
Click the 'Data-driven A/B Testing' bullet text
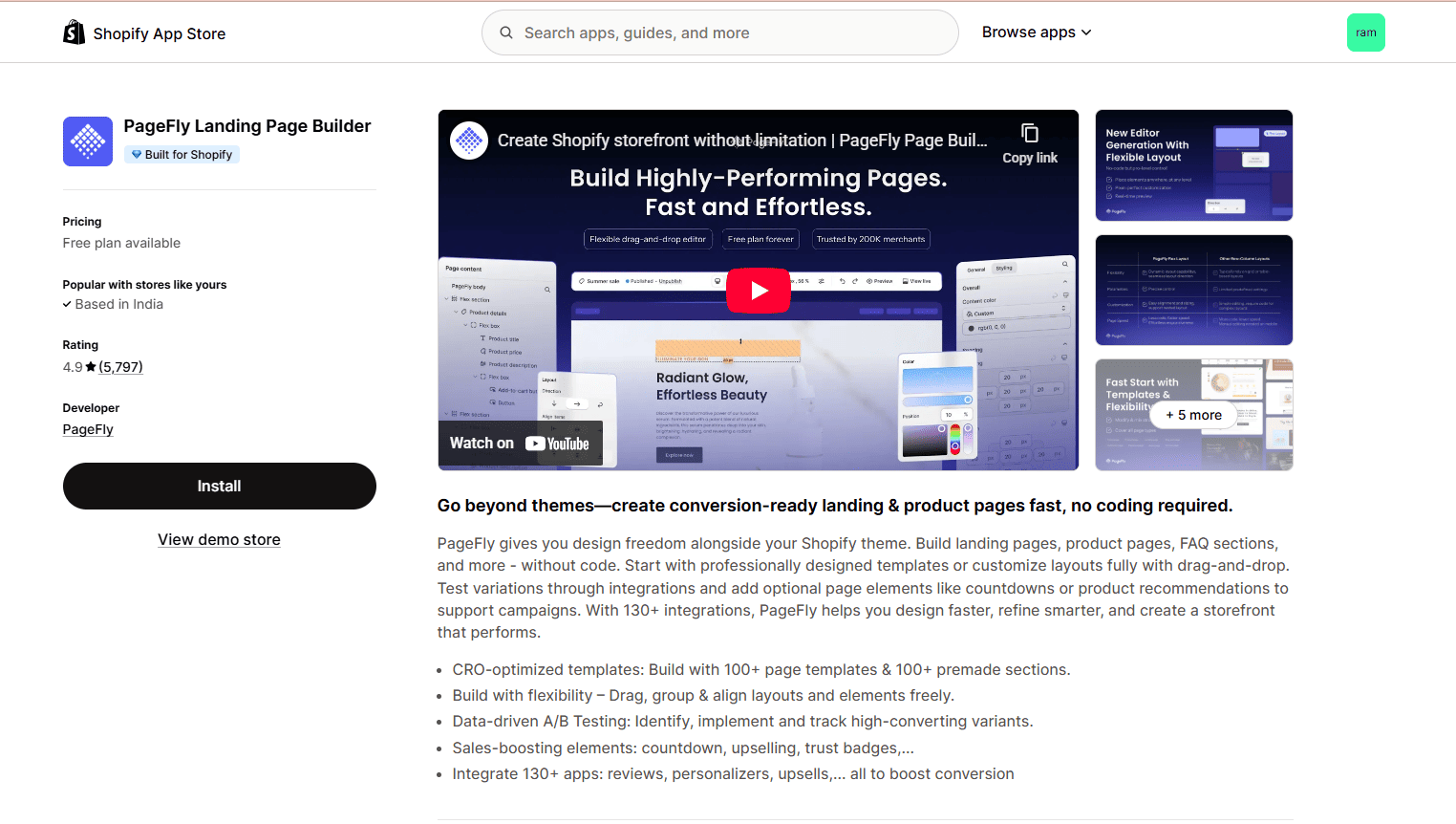tap(743, 722)
